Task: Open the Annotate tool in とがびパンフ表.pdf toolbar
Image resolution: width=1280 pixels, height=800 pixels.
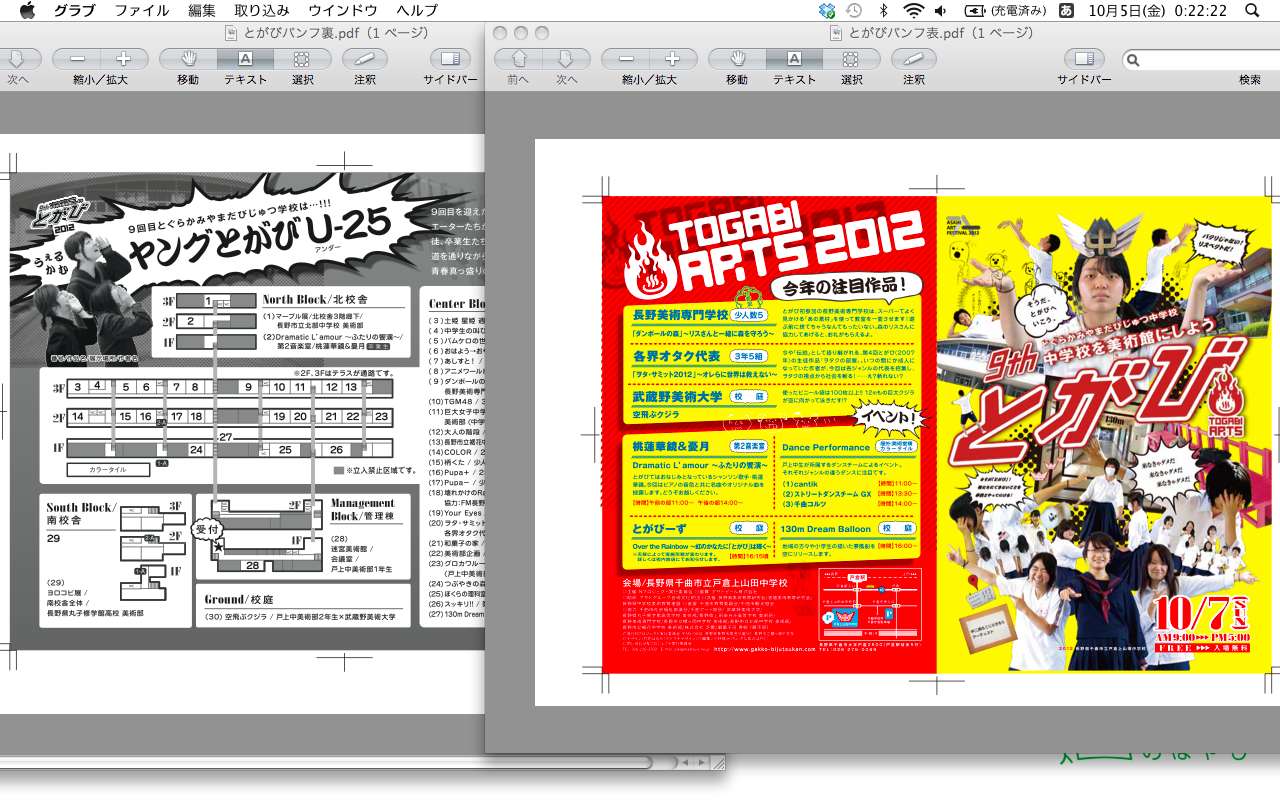Action: click(914, 59)
